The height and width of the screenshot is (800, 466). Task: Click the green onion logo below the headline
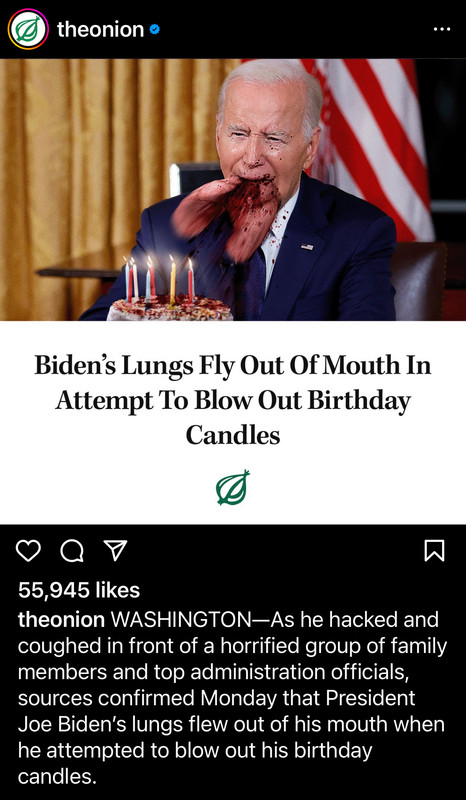tap(233, 487)
